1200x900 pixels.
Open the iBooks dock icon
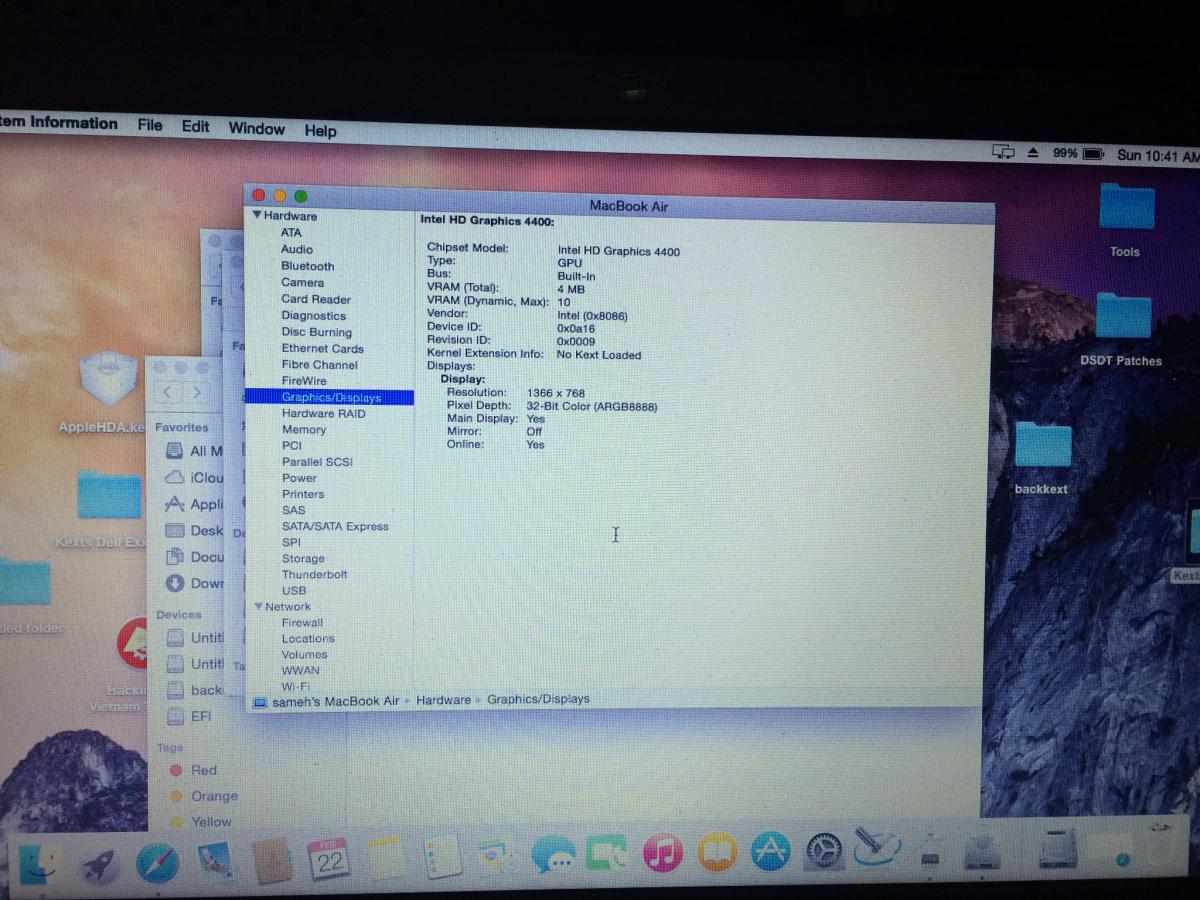717,852
